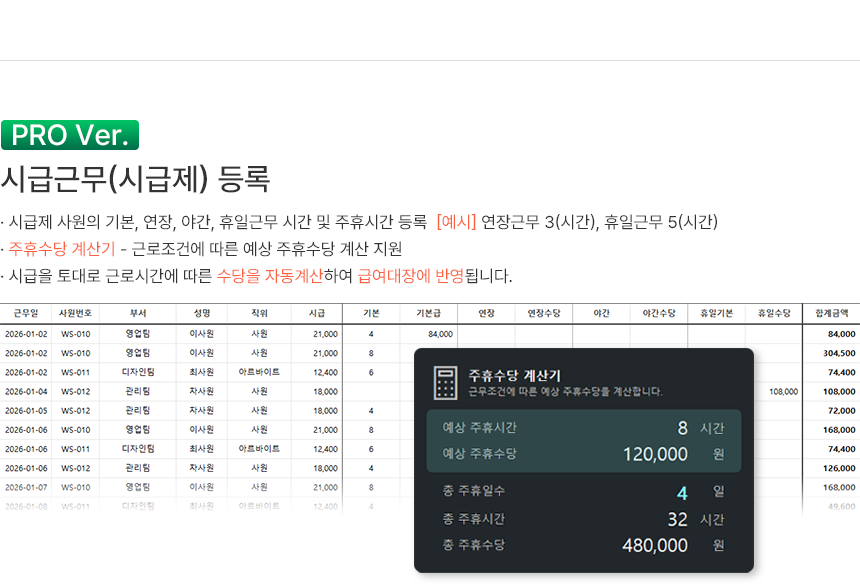Click the 시급근무(시급제) 등록 heading

click(135, 178)
